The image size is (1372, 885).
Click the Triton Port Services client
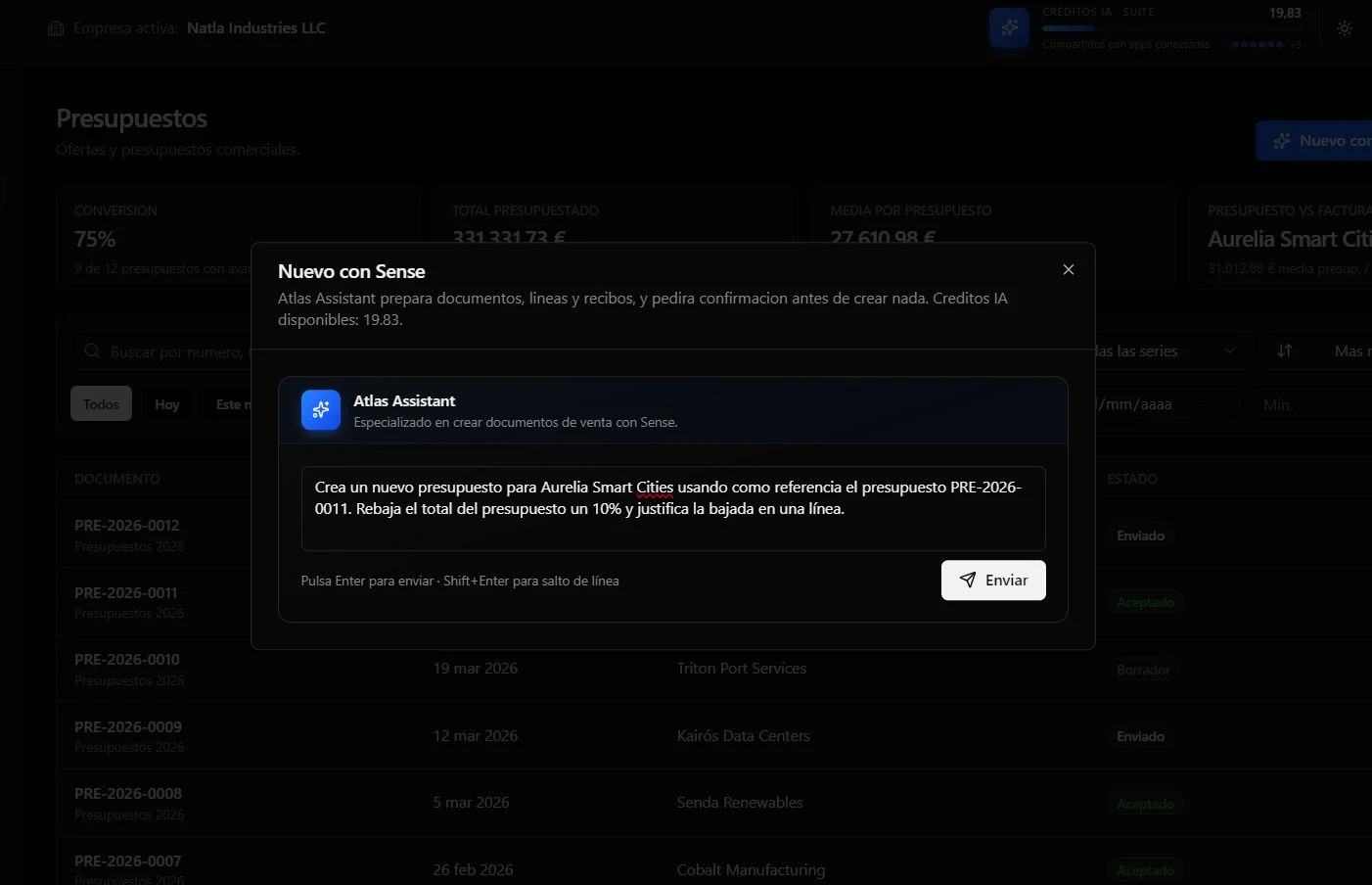[742, 668]
